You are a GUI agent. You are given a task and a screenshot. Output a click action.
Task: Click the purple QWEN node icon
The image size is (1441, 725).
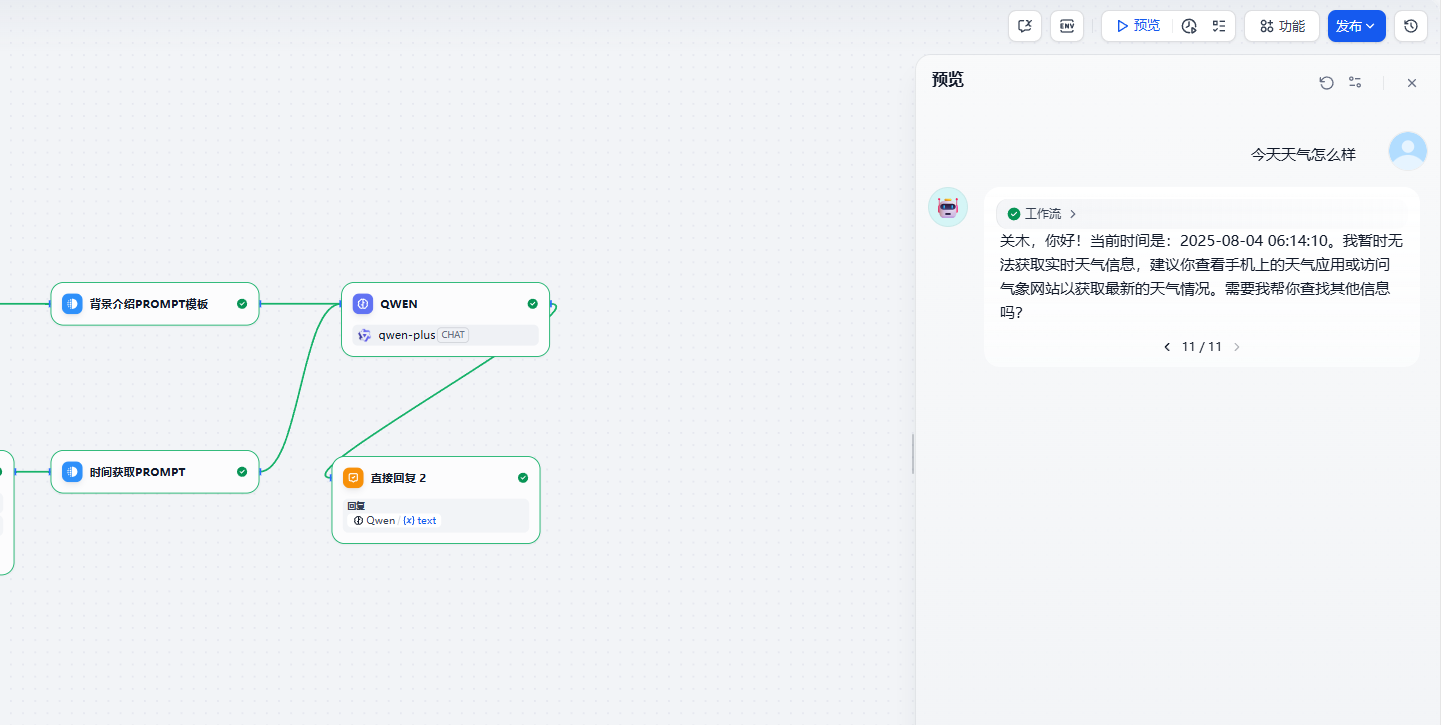[363, 304]
